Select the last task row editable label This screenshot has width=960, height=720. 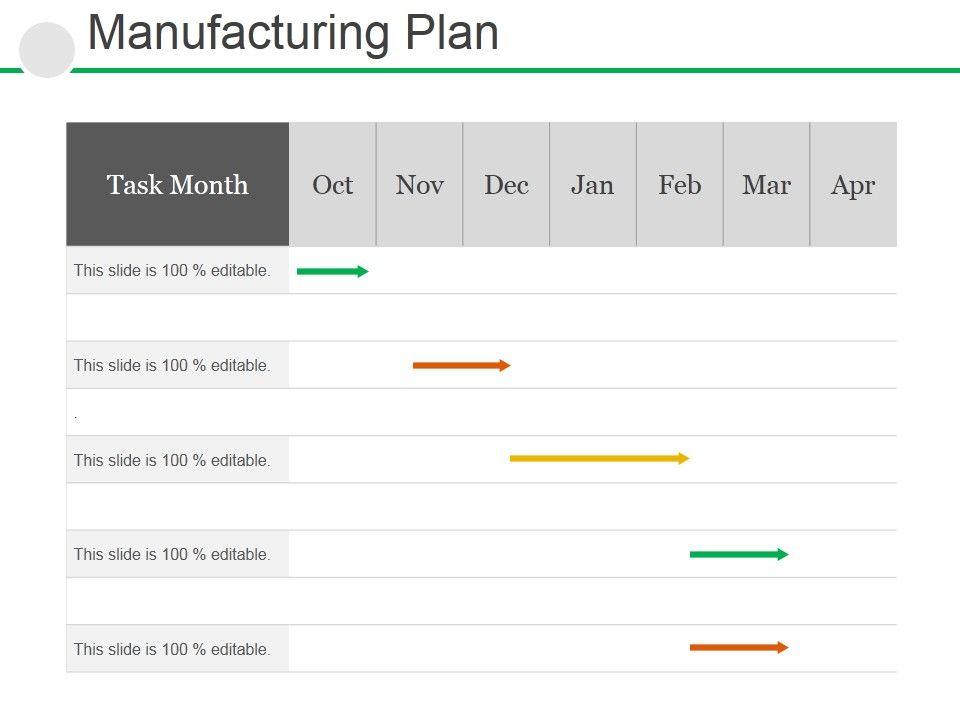172,650
